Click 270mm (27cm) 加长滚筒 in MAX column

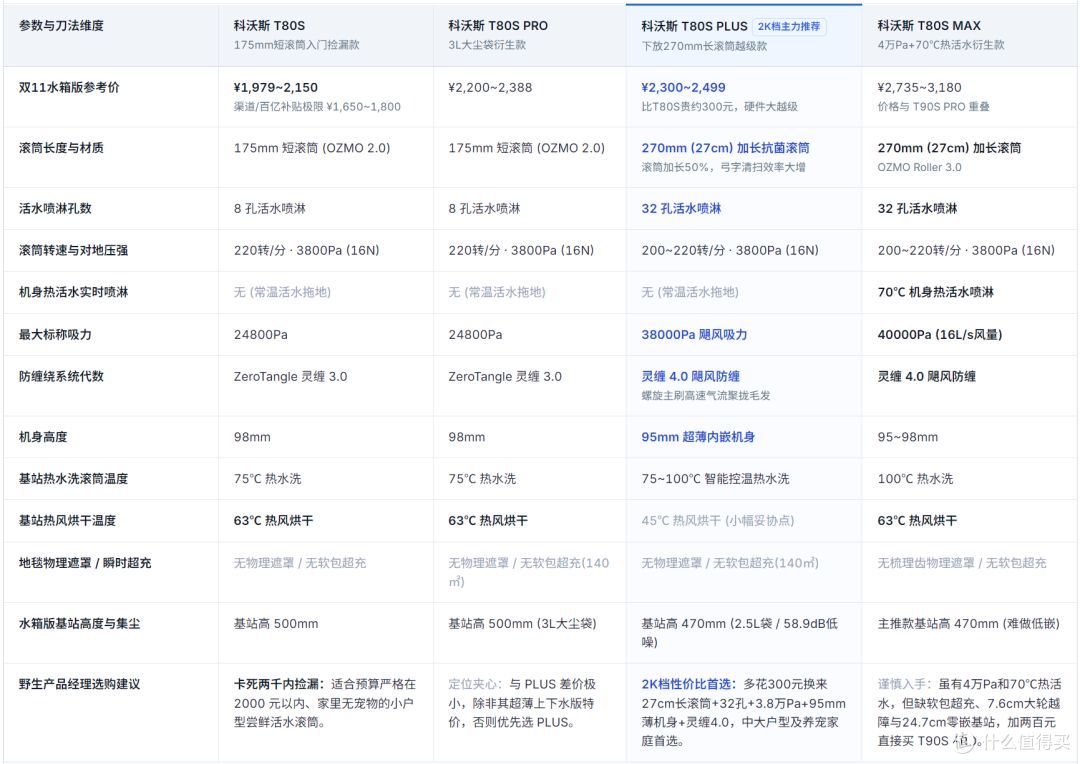[948, 147]
